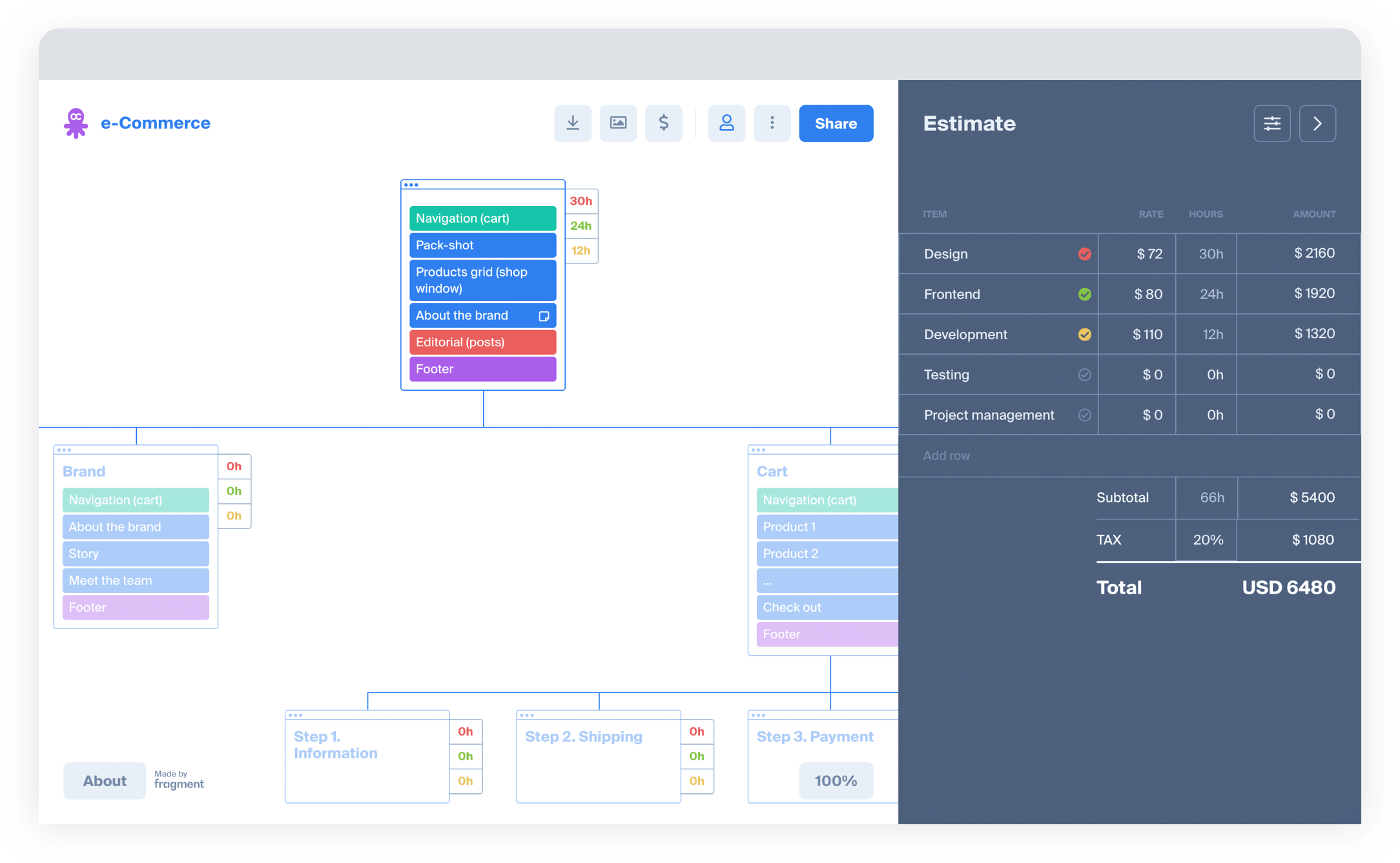Open the three-dot more options menu
Screen dimensions: 1400x863
click(772, 123)
